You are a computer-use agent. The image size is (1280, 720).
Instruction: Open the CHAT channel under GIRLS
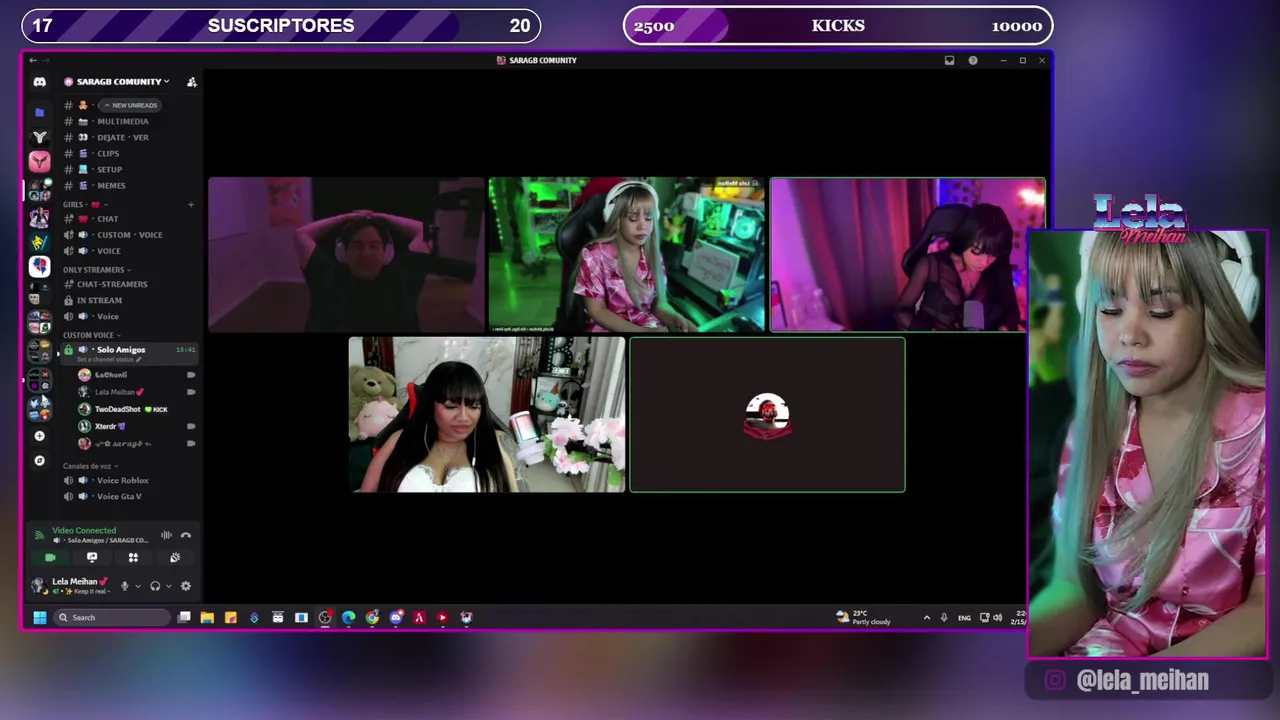coord(107,219)
